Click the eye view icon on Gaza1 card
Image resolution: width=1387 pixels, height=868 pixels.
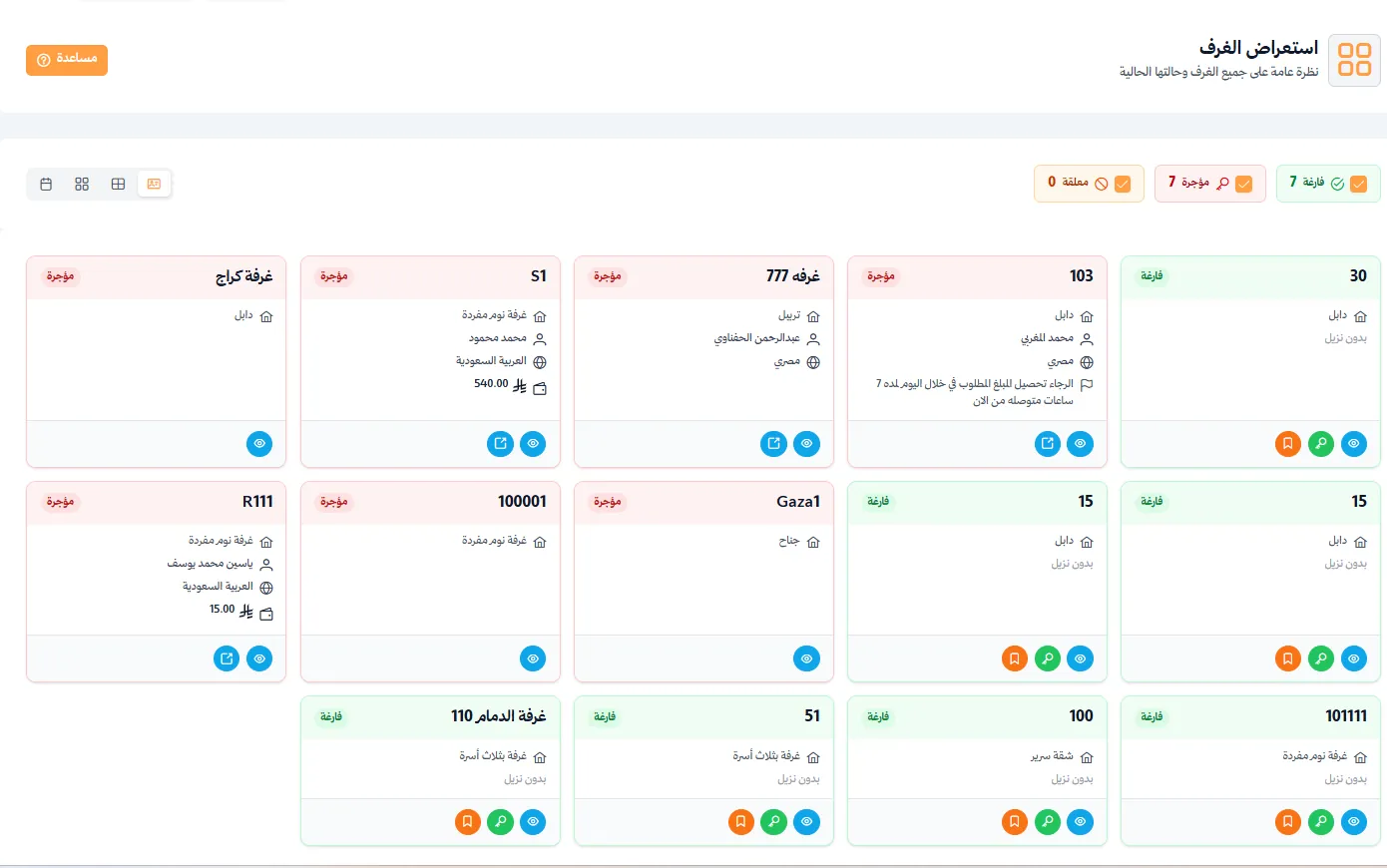[x=806, y=658]
